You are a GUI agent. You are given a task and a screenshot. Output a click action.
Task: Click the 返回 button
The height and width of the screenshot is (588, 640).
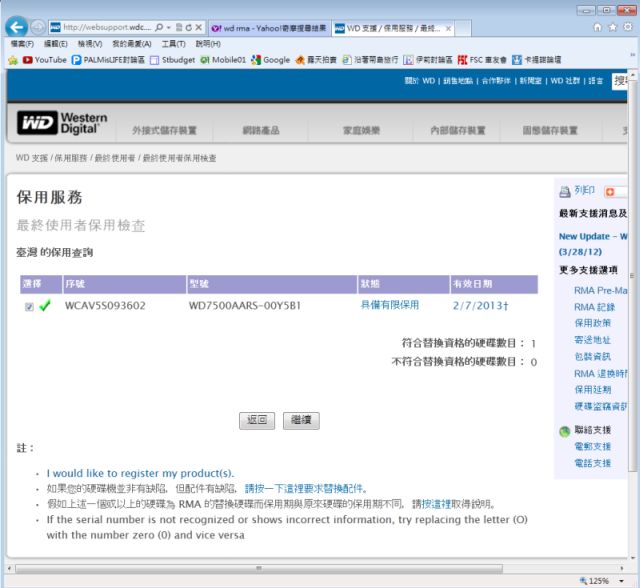click(257, 420)
